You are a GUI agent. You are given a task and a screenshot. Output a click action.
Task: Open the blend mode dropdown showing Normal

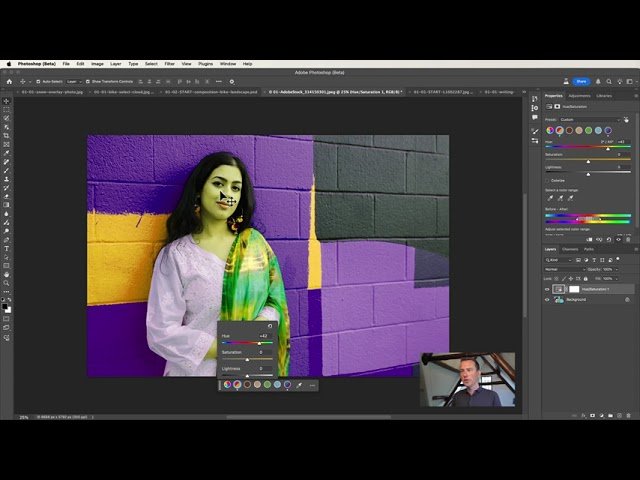coord(565,269)
